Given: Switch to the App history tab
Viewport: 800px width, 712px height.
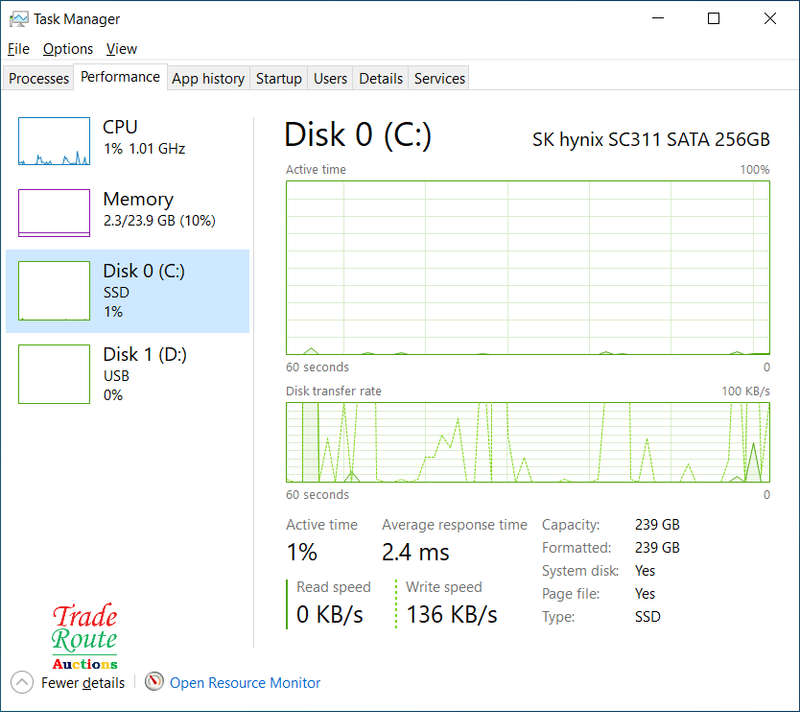Looking at the screenshot, I should (x=208, y=79).
